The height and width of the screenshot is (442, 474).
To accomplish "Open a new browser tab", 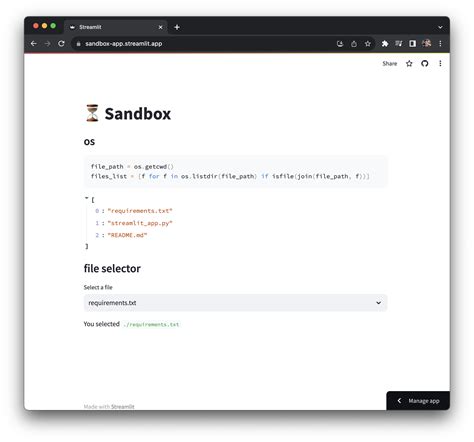I will point(177,27).
